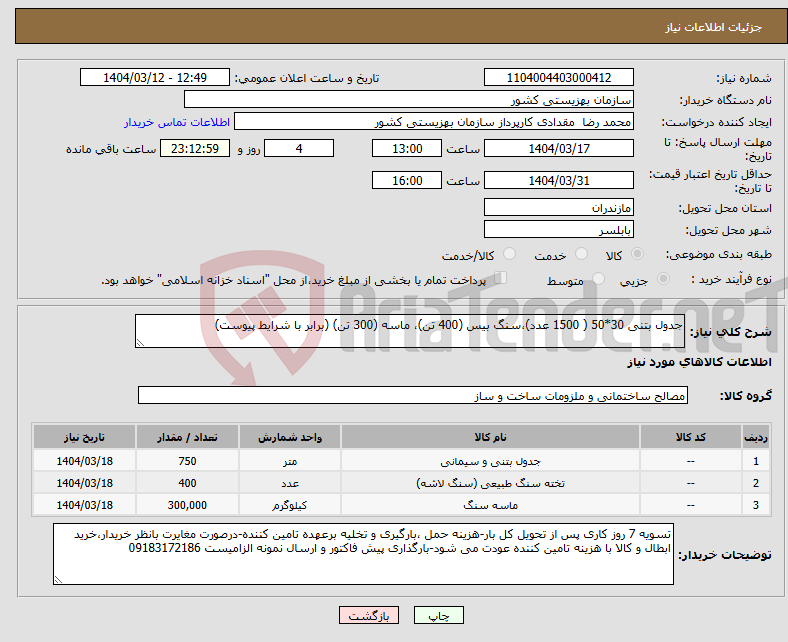The image size is (788, 642).
Task: Click the need date in row 1
Action: click(84, 461)
